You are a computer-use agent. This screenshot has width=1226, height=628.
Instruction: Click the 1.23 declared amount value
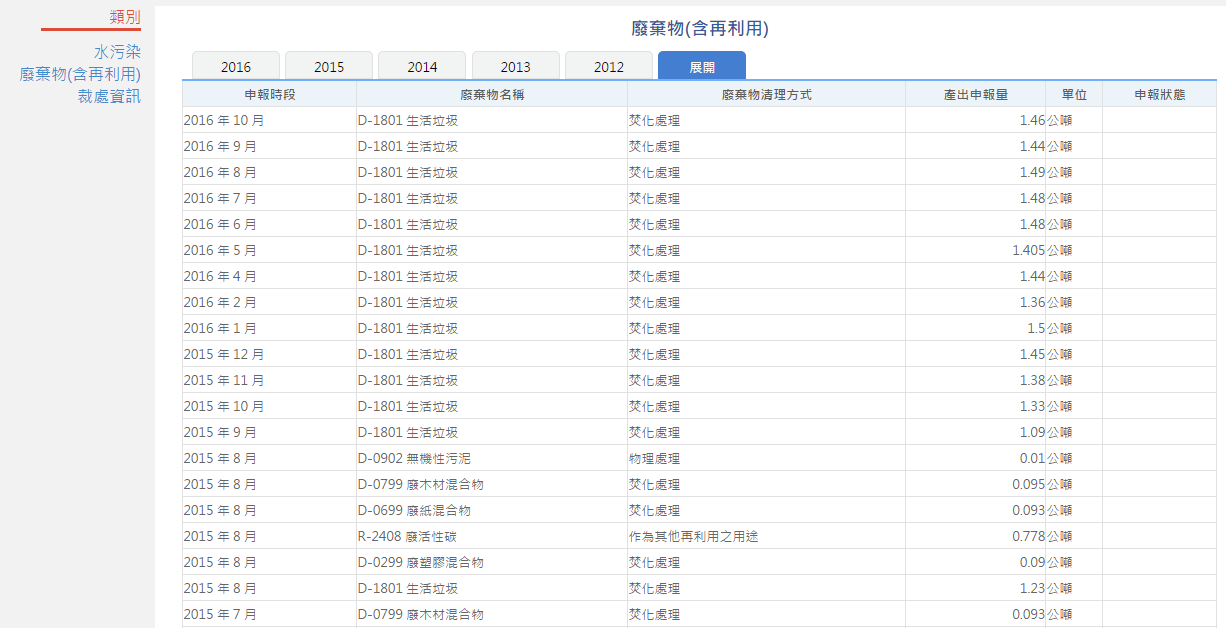tap(1032, 588)
